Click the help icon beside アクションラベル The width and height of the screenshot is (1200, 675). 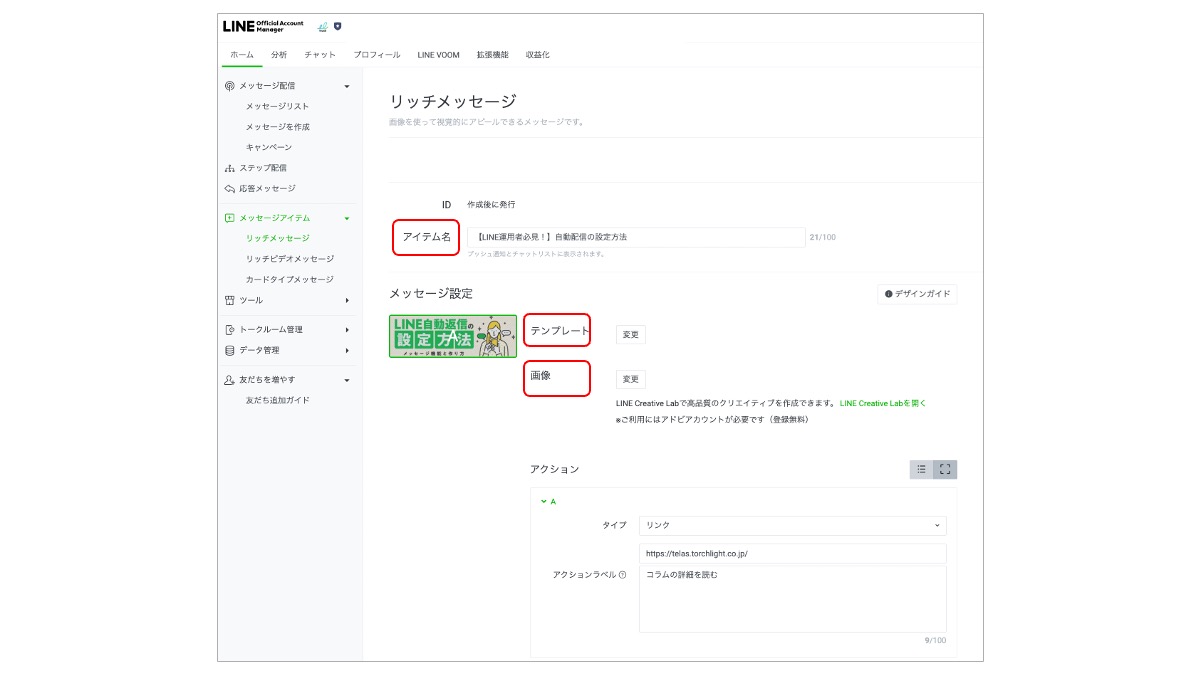(x=622, y=575)
